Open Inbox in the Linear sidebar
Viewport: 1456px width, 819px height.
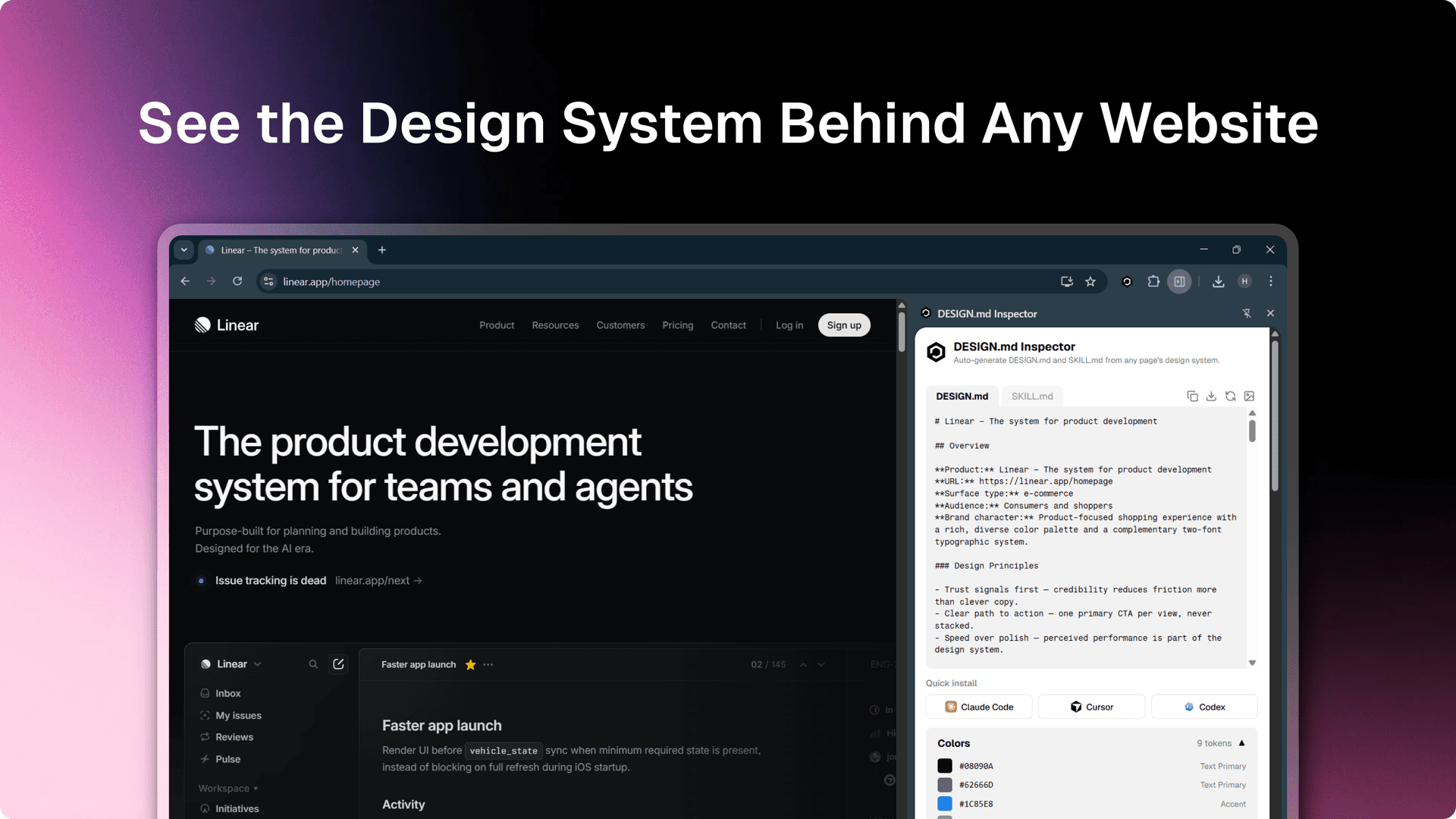coord(221,693)
